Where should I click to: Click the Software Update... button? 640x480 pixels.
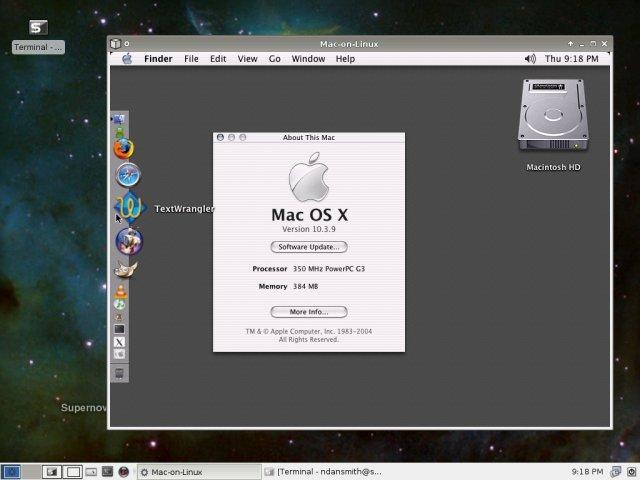coord(308,246)
